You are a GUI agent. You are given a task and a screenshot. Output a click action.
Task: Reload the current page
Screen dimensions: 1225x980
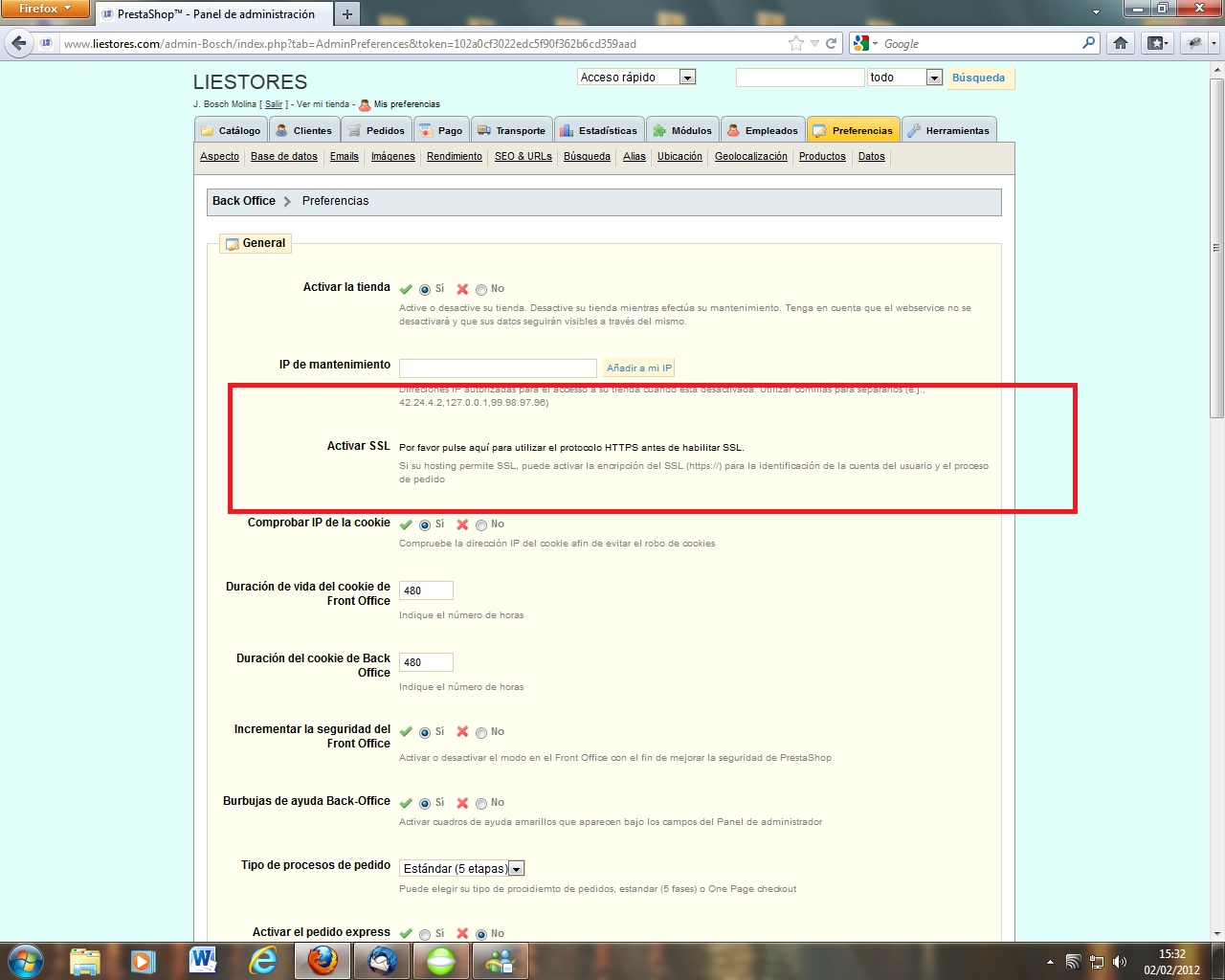tap(832, 43)
